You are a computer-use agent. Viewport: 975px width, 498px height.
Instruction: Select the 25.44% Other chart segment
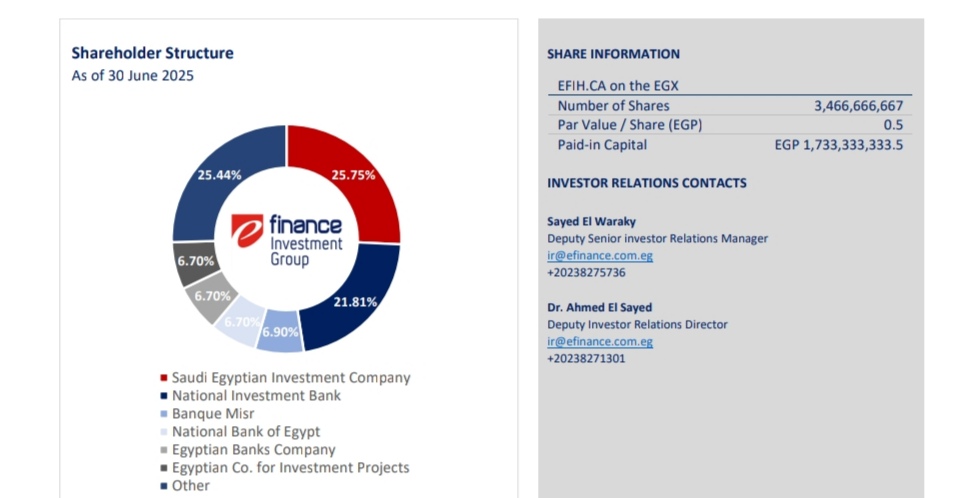219,175
